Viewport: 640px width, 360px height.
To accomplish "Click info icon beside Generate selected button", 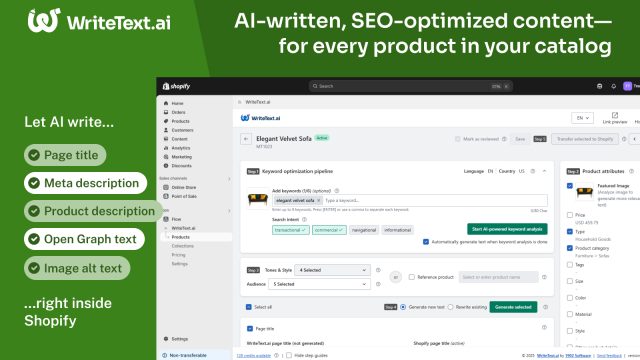I will tap(545, 307).
